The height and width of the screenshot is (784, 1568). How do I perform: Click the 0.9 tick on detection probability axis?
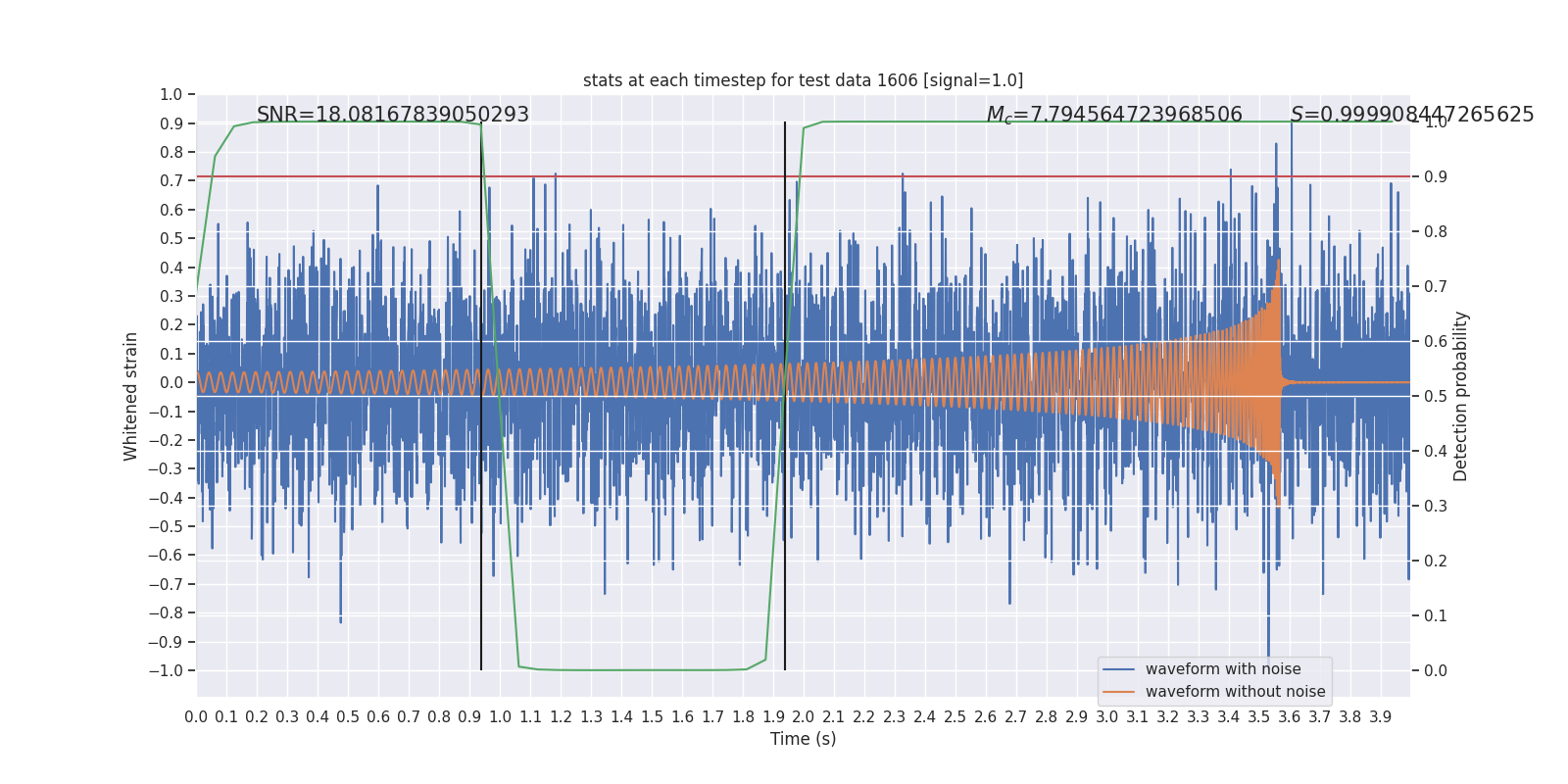pos(1435,177)
